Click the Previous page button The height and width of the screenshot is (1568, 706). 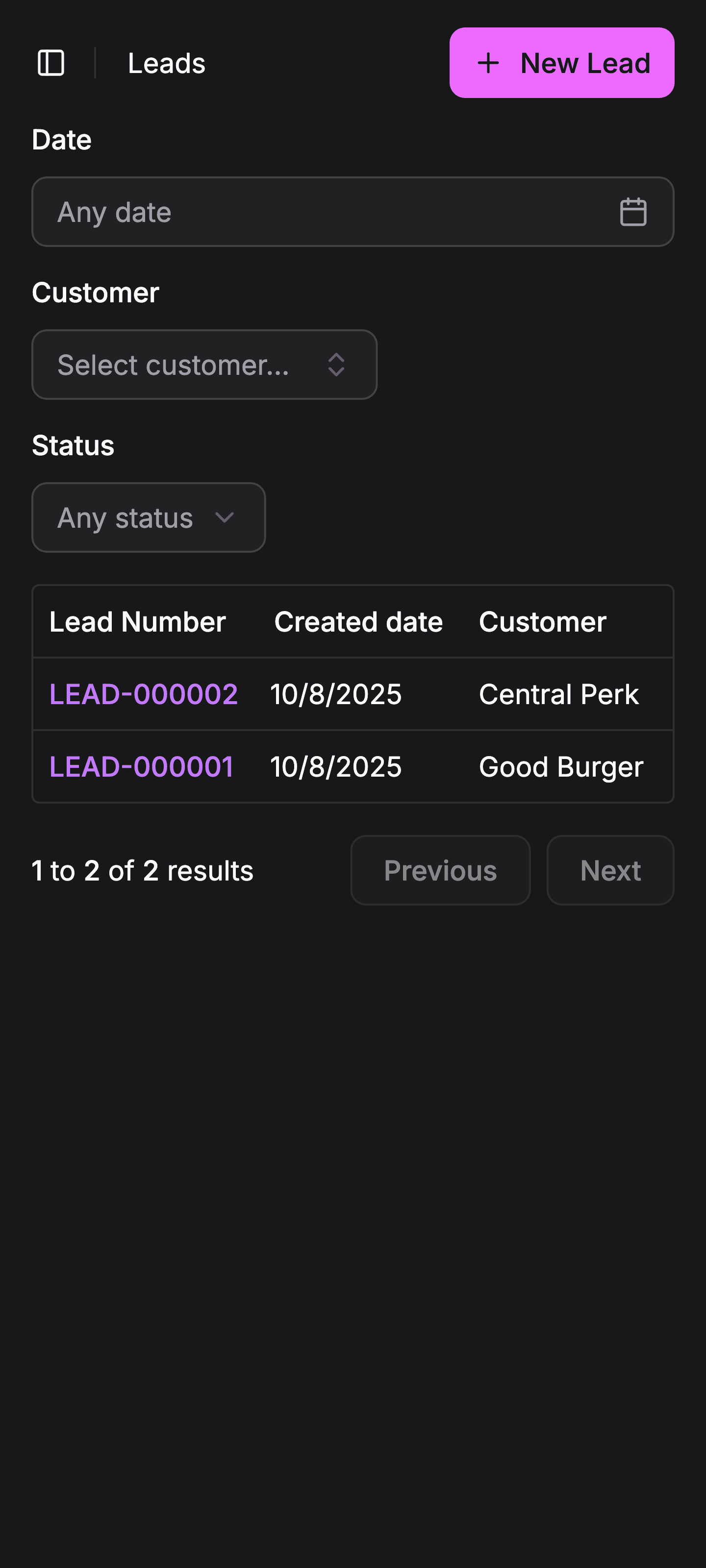pos(440,870)
